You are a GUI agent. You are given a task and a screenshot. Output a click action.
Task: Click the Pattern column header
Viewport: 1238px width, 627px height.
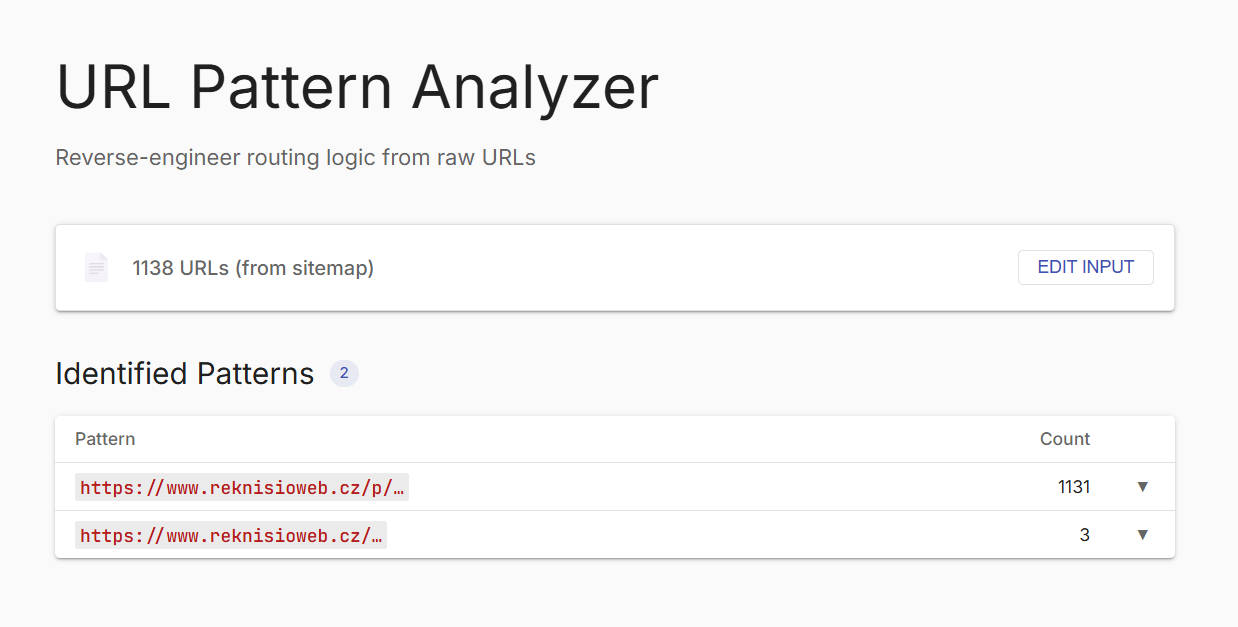pyautogui.click(x=105, y=439)
